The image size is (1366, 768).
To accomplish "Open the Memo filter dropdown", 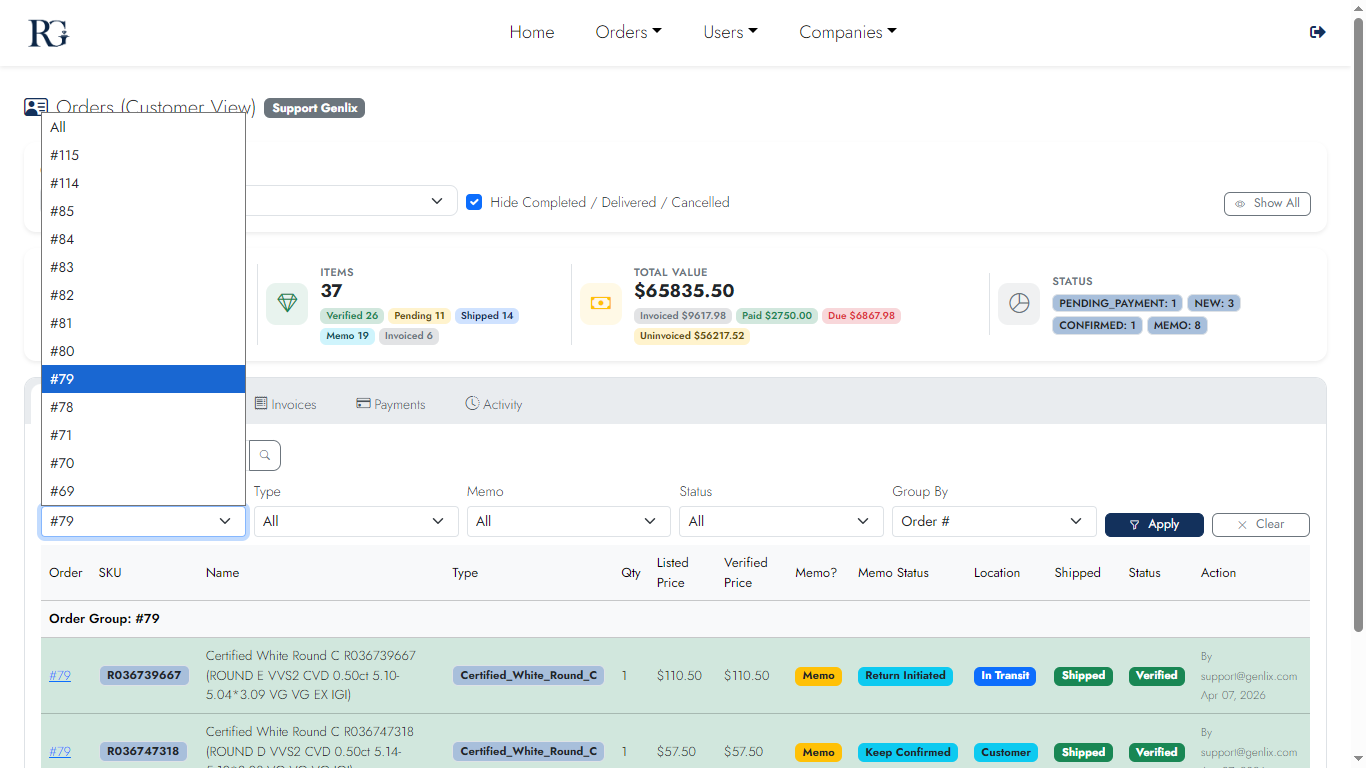I will 568,521.
